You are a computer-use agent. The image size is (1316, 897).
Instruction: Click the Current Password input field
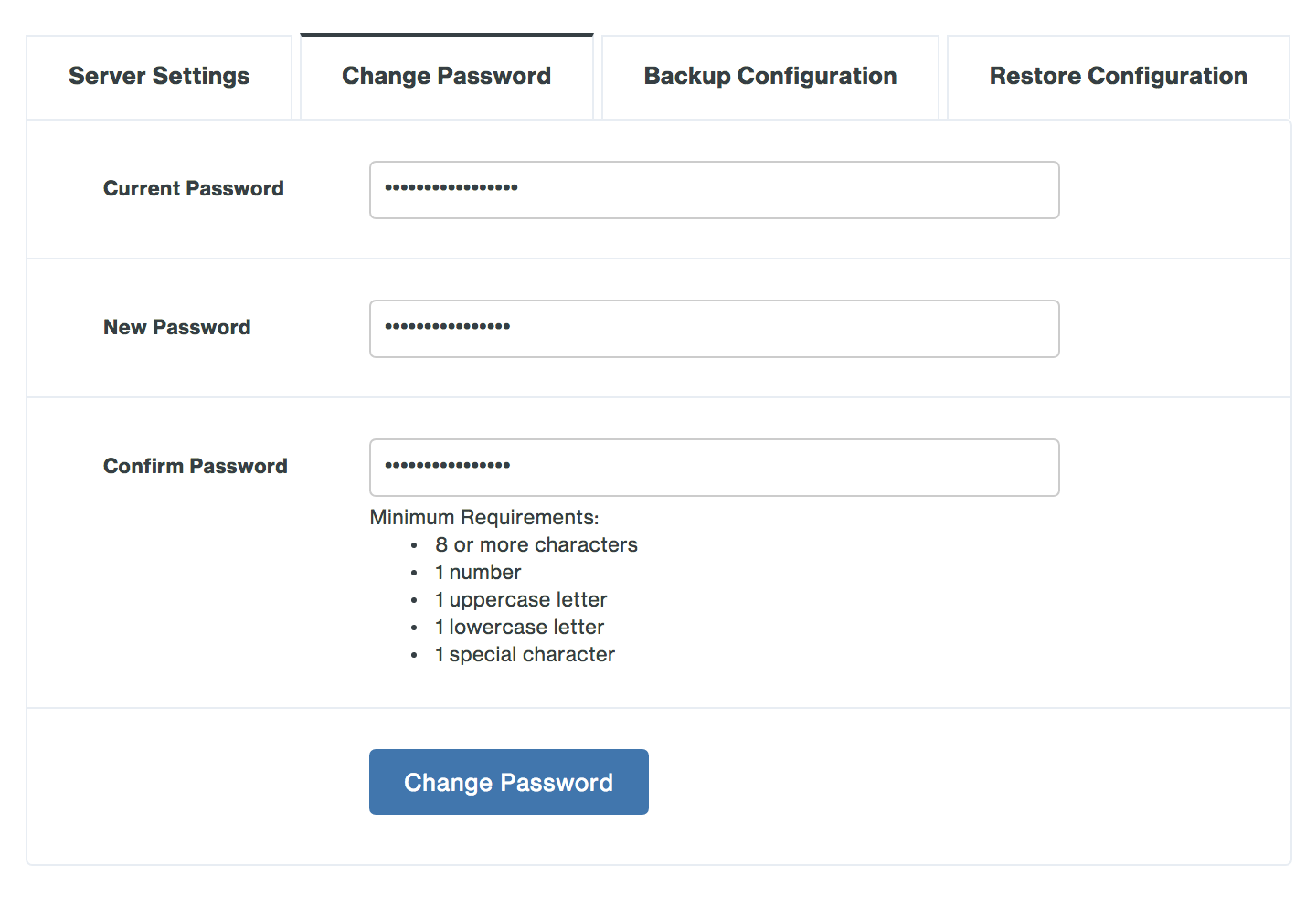[714, 190]
